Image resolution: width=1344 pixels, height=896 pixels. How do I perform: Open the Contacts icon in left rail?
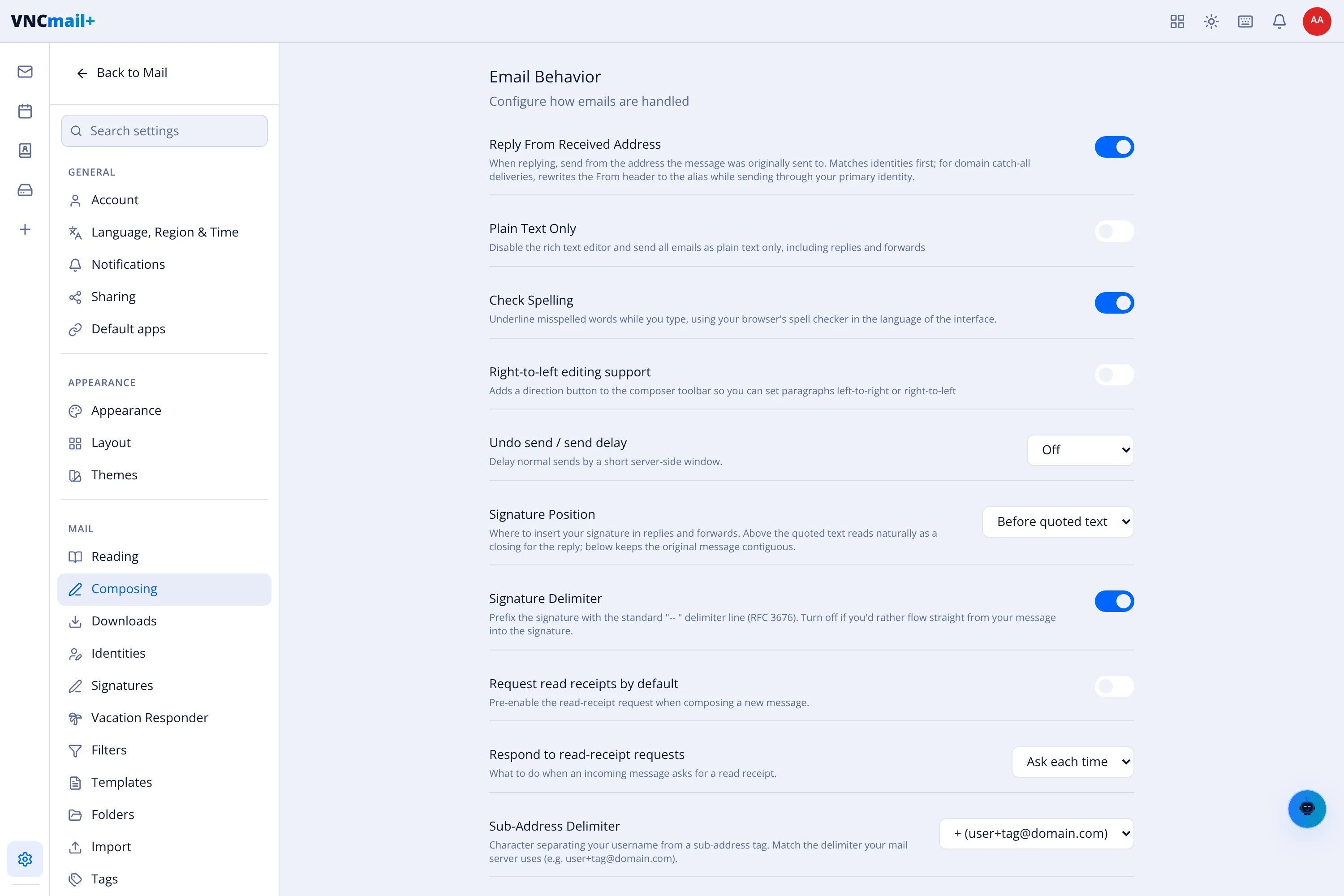click(25, 150)
